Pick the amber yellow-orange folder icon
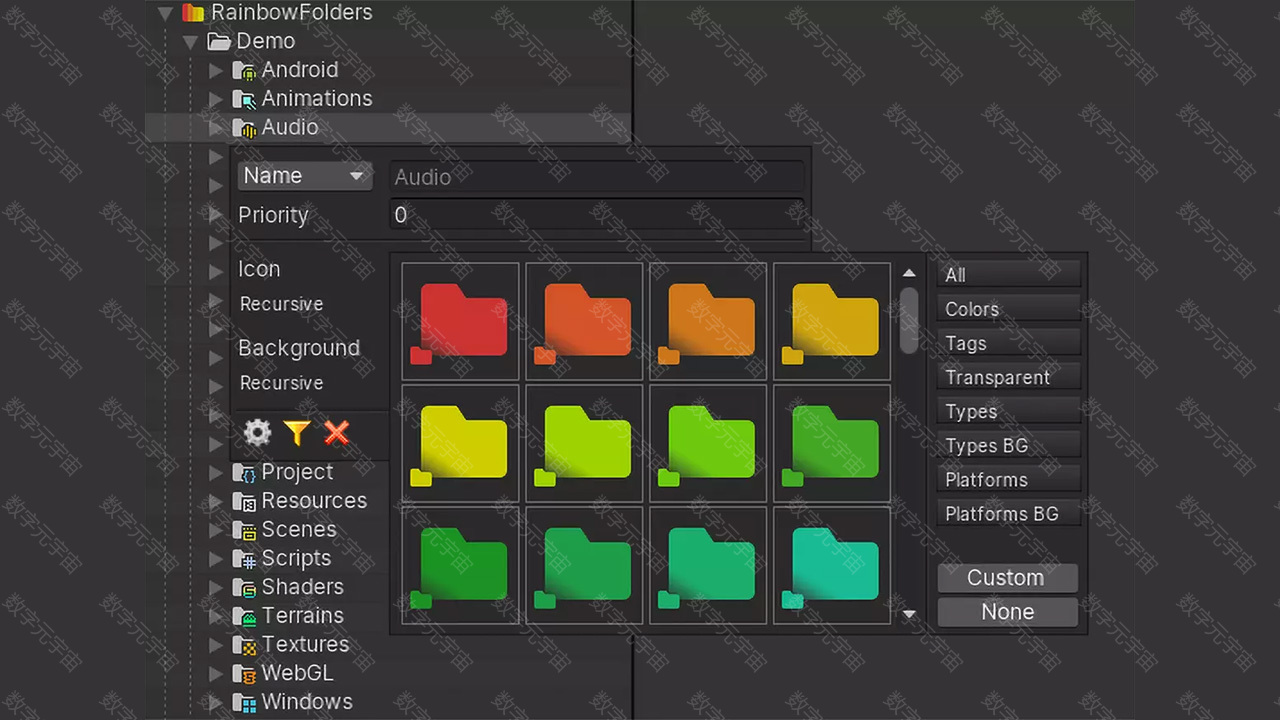The image size is (1280, 720). (x=832, y=321)
